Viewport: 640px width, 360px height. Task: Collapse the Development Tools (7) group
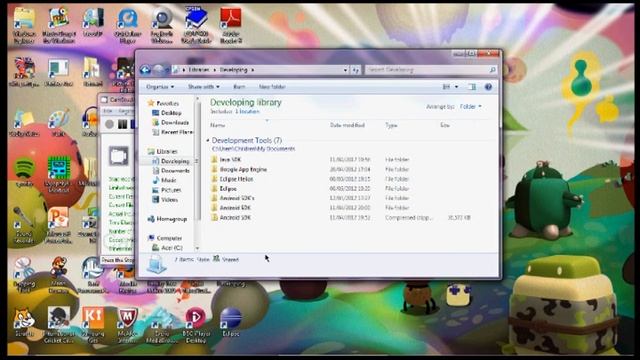coord(208,140)
